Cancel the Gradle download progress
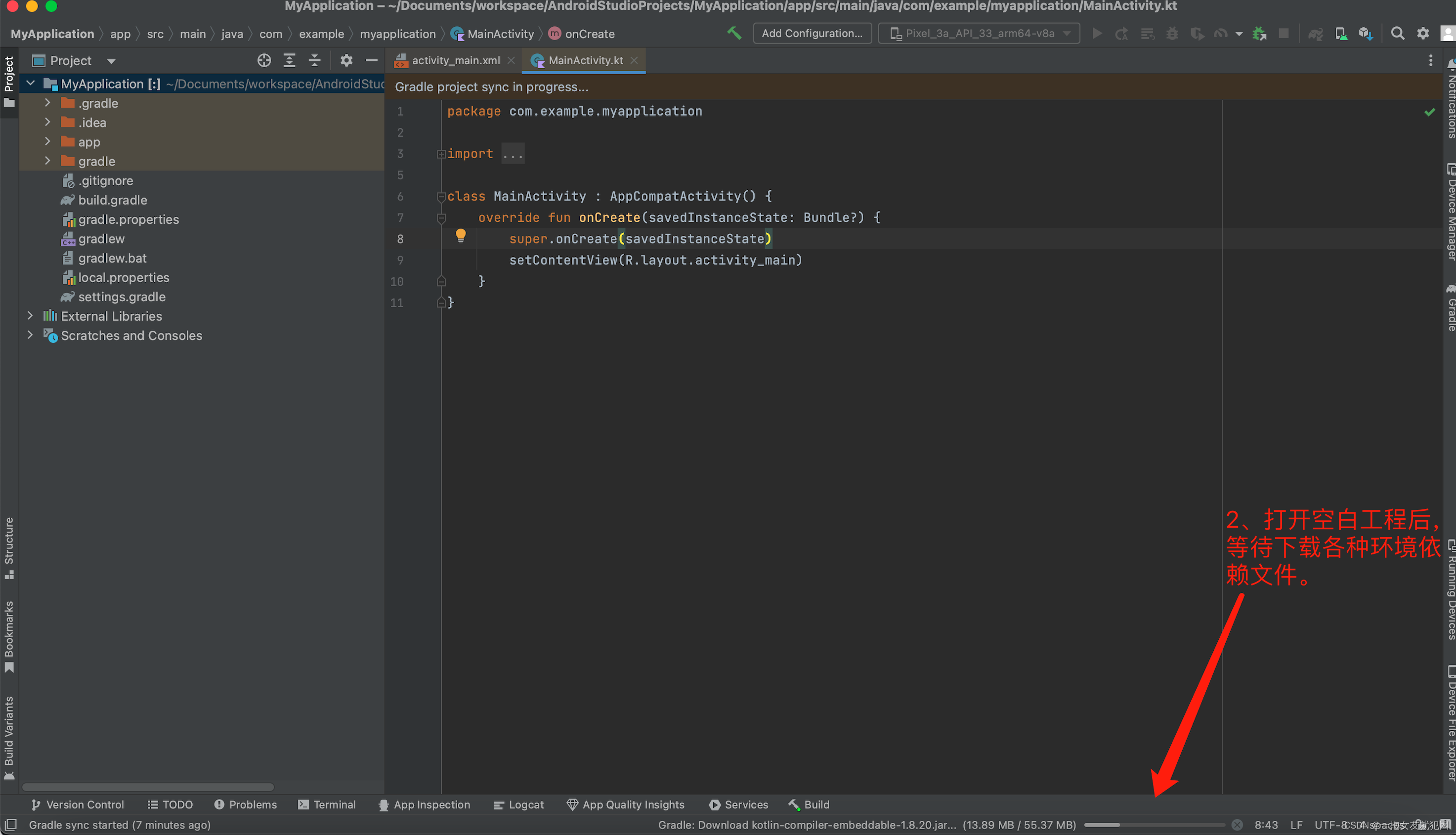The width and height of the screenshot is (1456, 835). (x=1238, y=825)
